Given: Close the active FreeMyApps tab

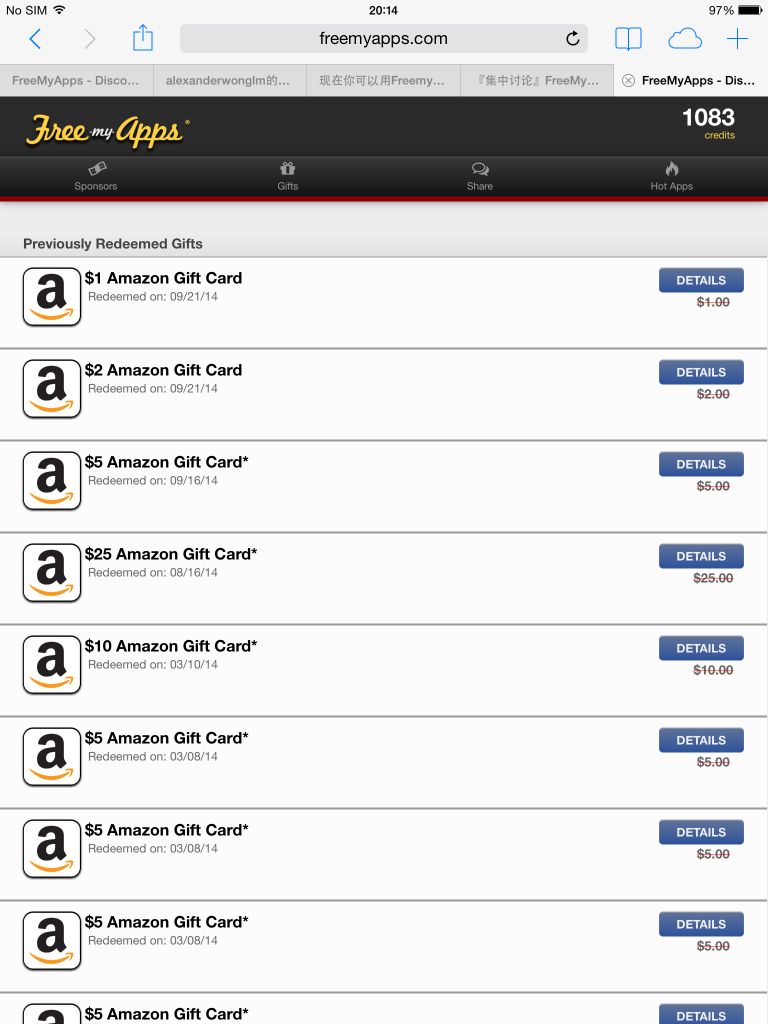Looking at the screenshot, I should 628,80.
